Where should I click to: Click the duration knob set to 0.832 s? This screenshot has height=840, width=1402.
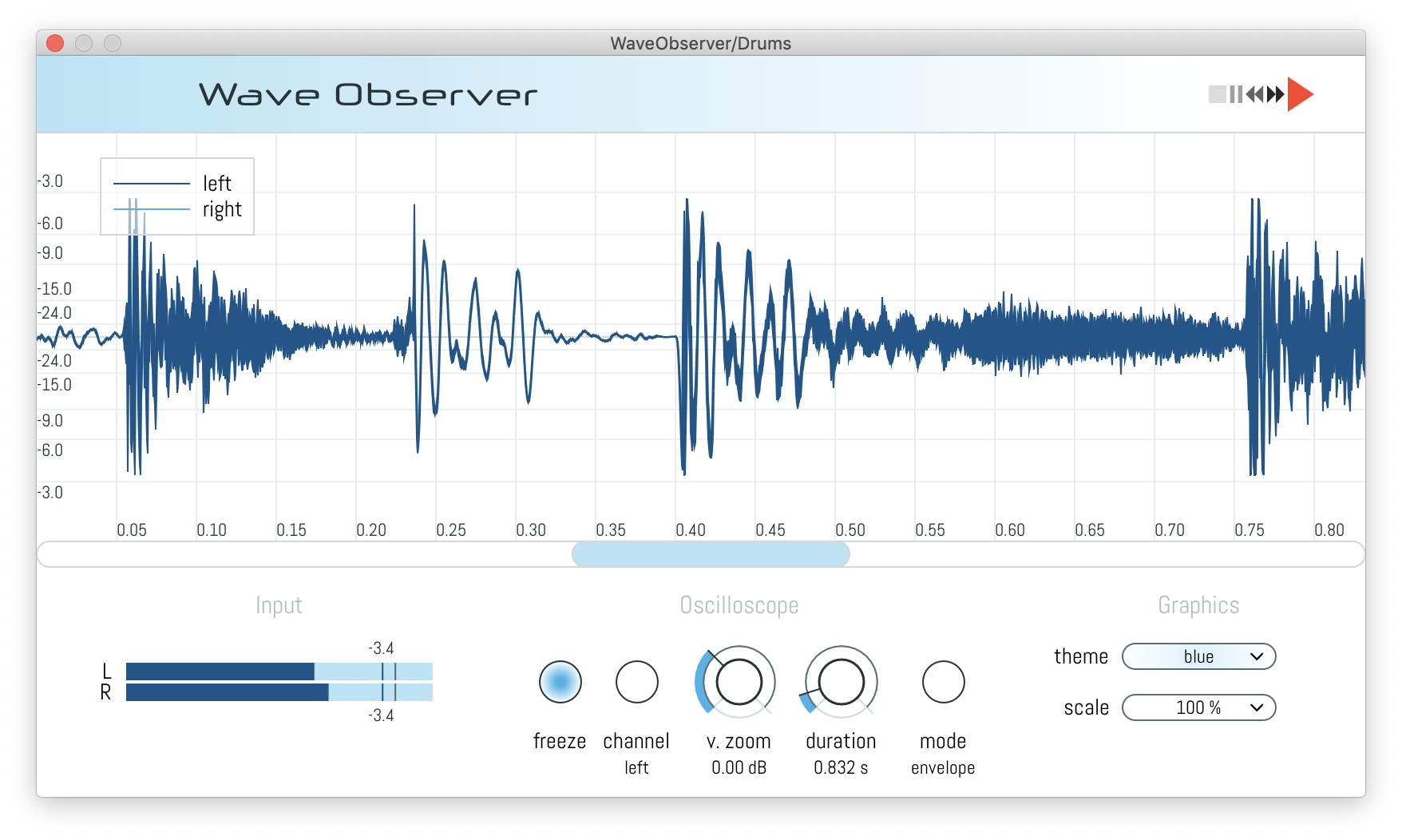841,683
